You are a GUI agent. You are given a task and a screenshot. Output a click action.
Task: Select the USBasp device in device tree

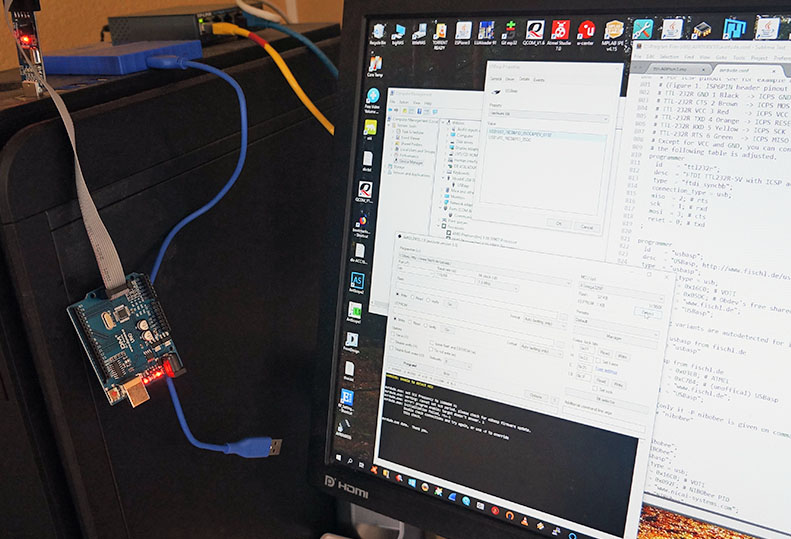pos(461,186)
